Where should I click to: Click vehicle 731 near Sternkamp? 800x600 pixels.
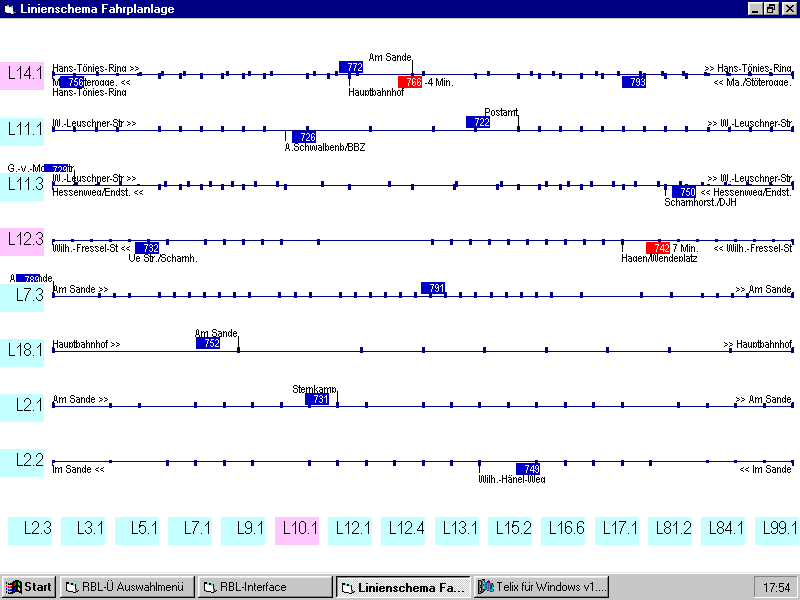pyautogui.click(x=317, y=399)
